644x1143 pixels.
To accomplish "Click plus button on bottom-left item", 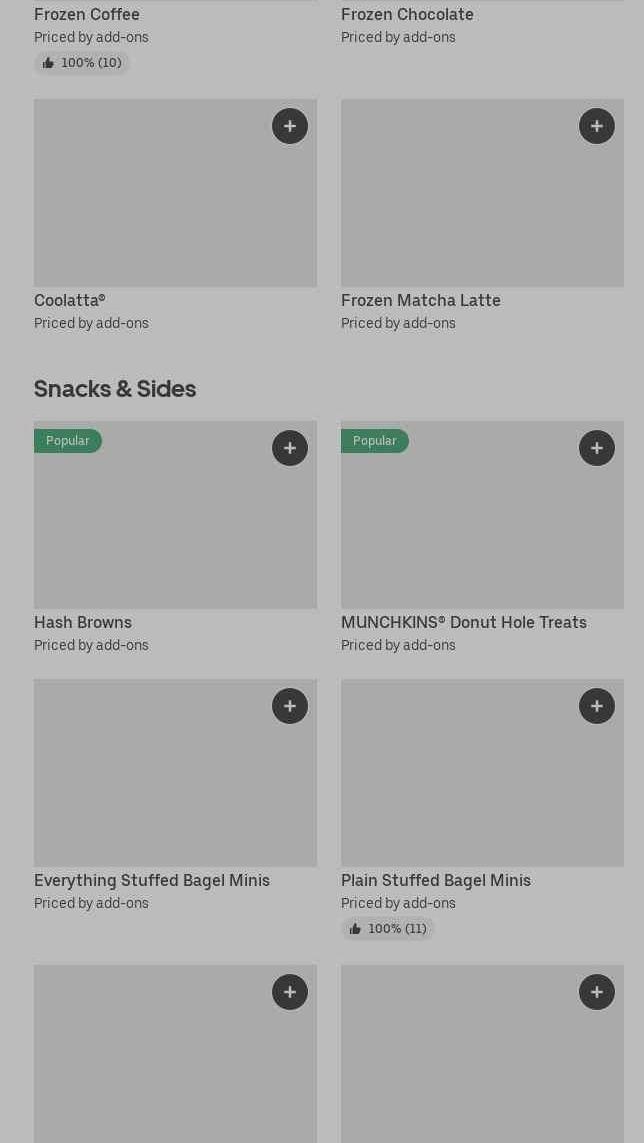I will 290,992.
